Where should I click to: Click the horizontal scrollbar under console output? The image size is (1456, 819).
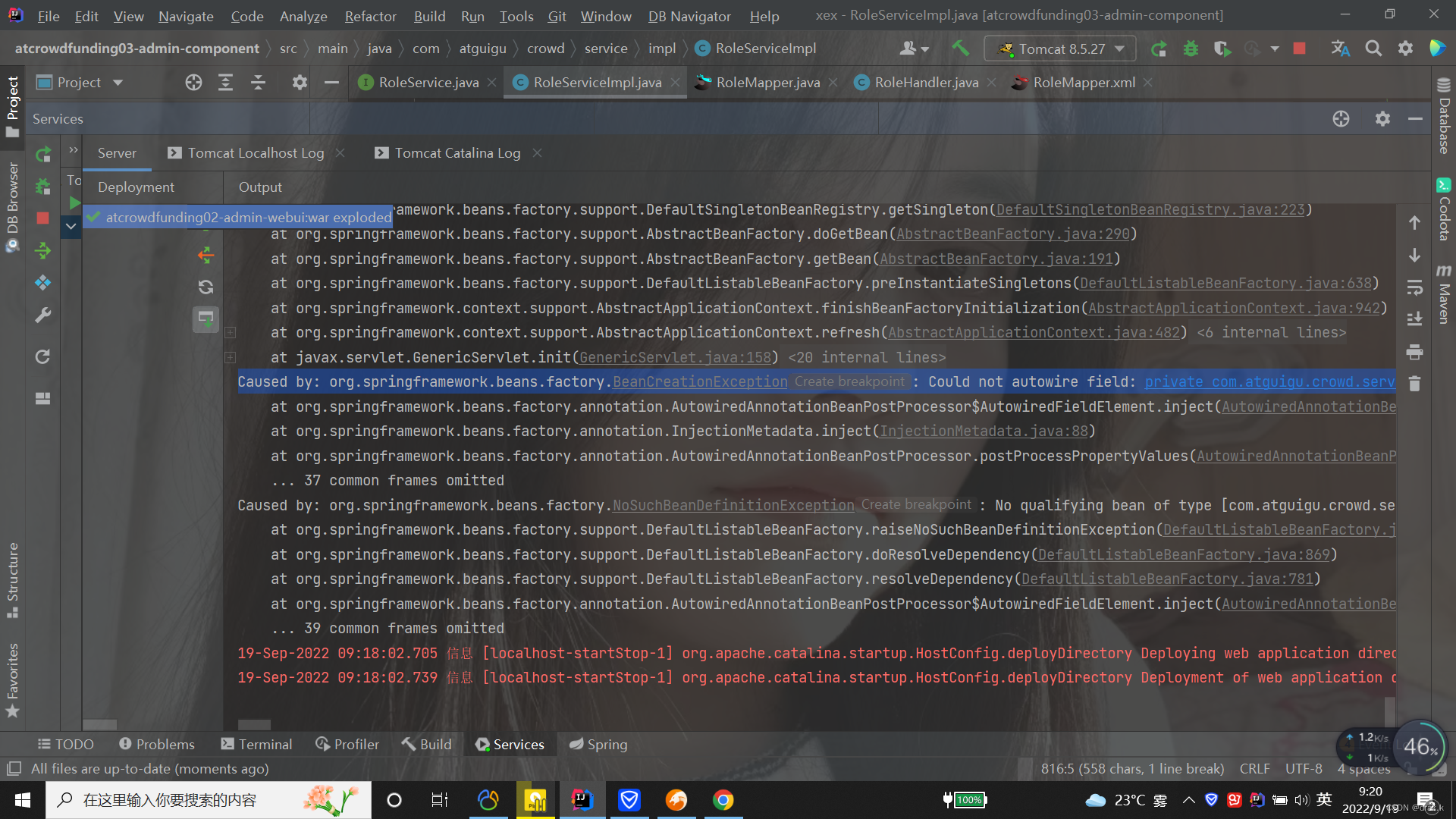pyautogui.click(x=254, y=724)
